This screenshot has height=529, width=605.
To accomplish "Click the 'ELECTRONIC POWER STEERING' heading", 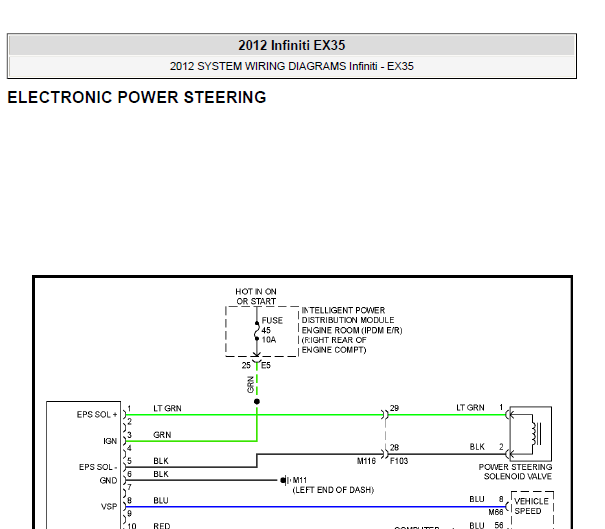I will pos(137,97).
